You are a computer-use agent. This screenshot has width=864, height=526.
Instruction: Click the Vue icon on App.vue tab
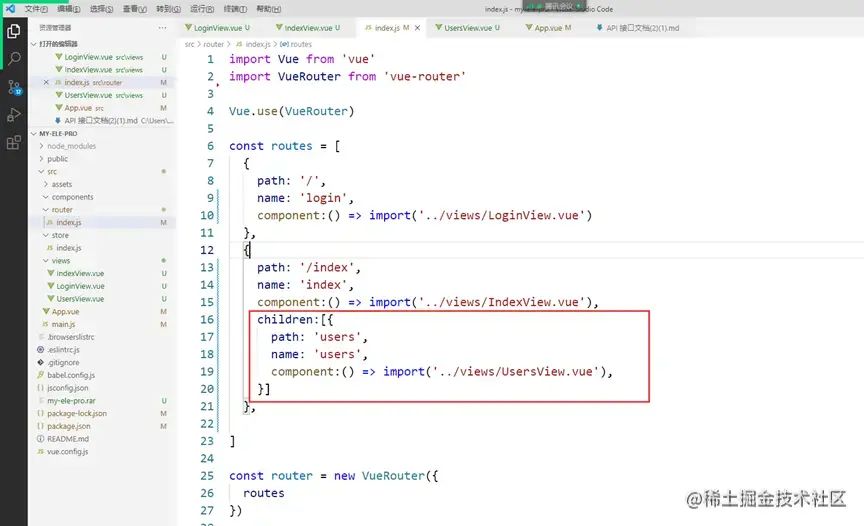coord(529,27)
